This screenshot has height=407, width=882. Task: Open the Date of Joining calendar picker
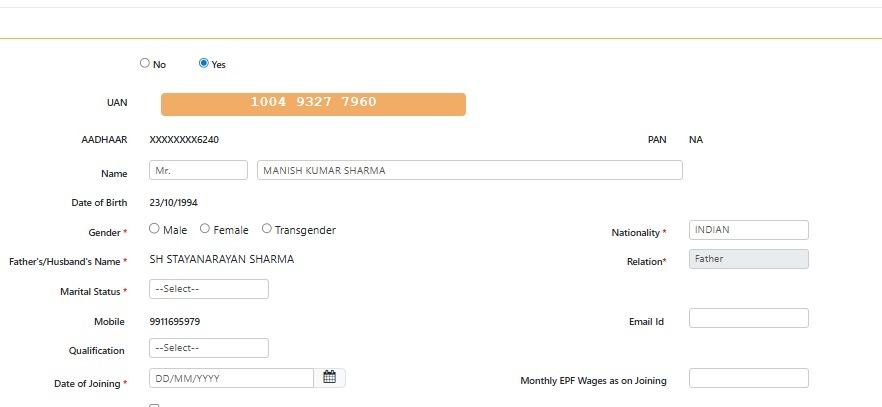(330, 378)
